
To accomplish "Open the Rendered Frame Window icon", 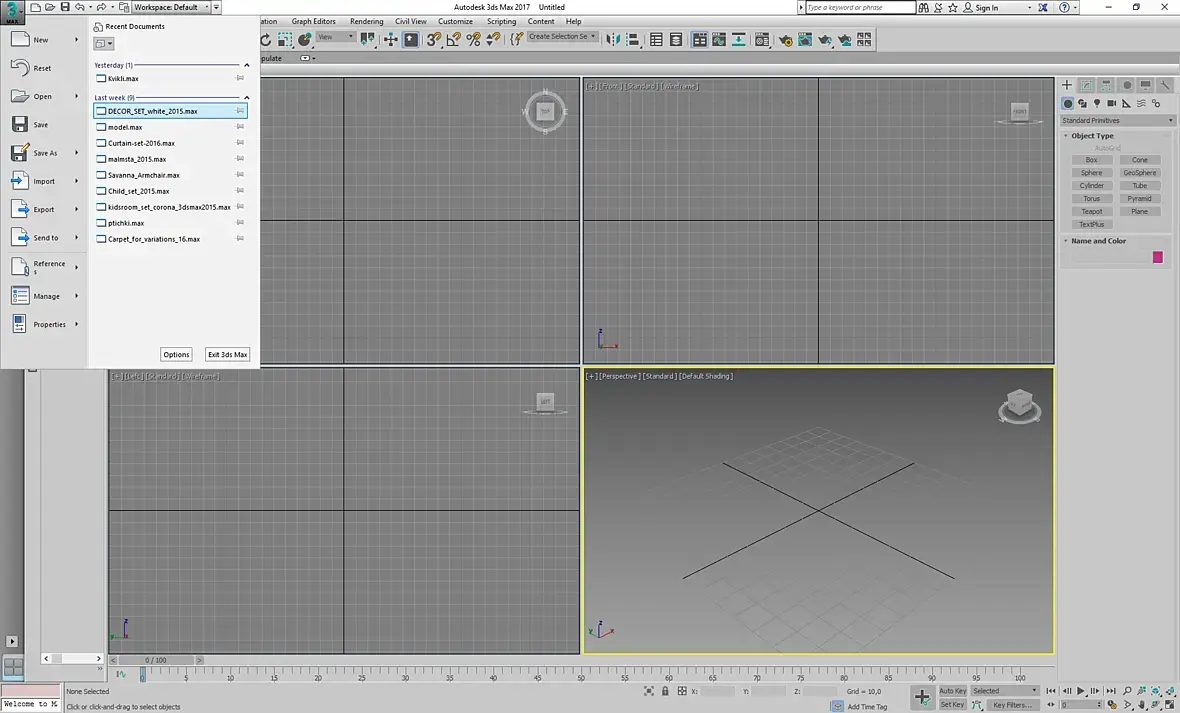I will [804, 39].
